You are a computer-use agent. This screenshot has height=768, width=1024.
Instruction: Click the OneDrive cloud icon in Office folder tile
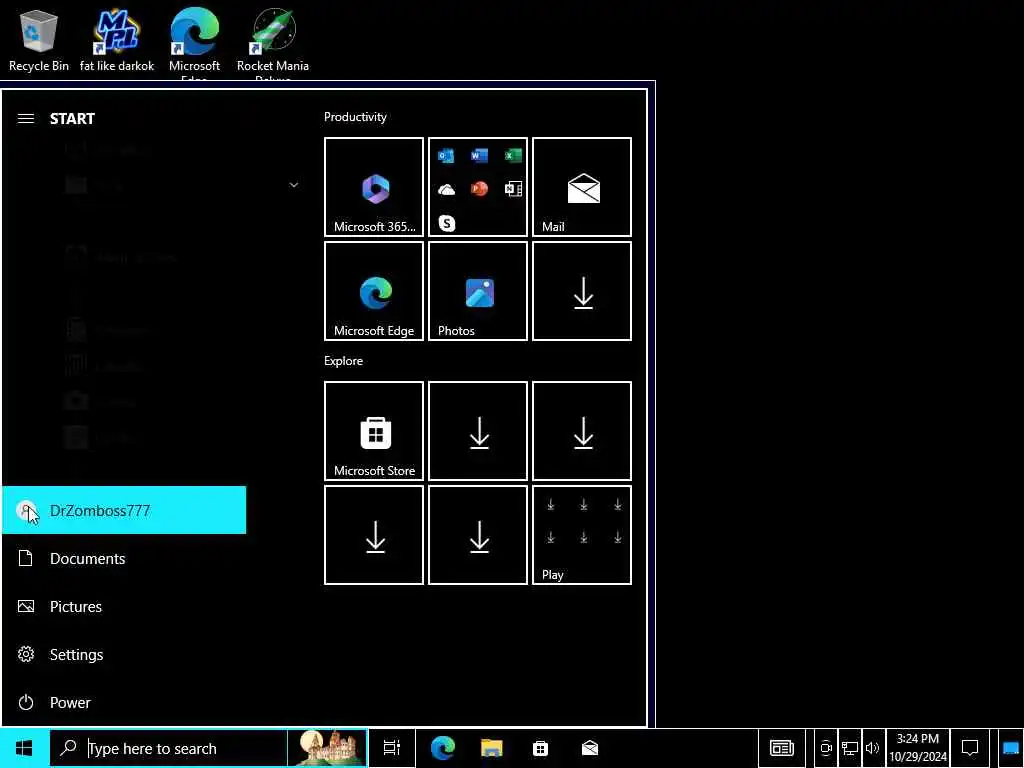point(446,189)
